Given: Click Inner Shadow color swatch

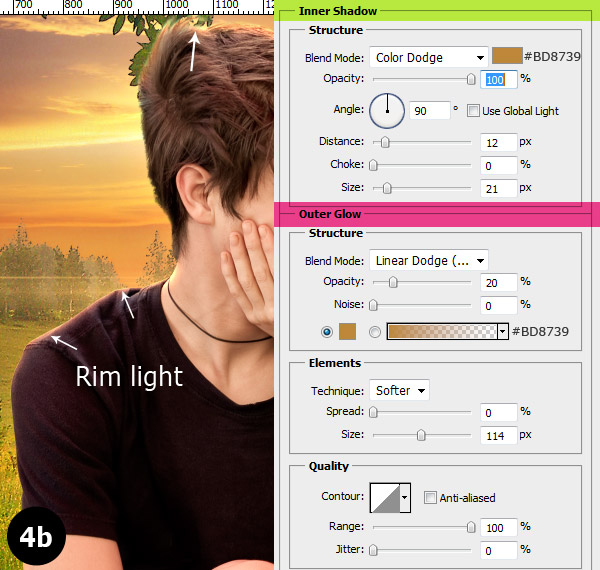Looking at the screenshot, I should point(507,56).
